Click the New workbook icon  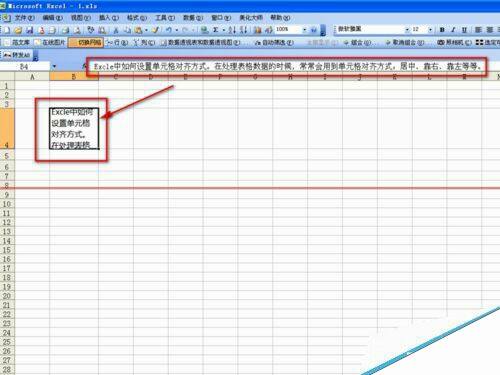coord(7,30)
